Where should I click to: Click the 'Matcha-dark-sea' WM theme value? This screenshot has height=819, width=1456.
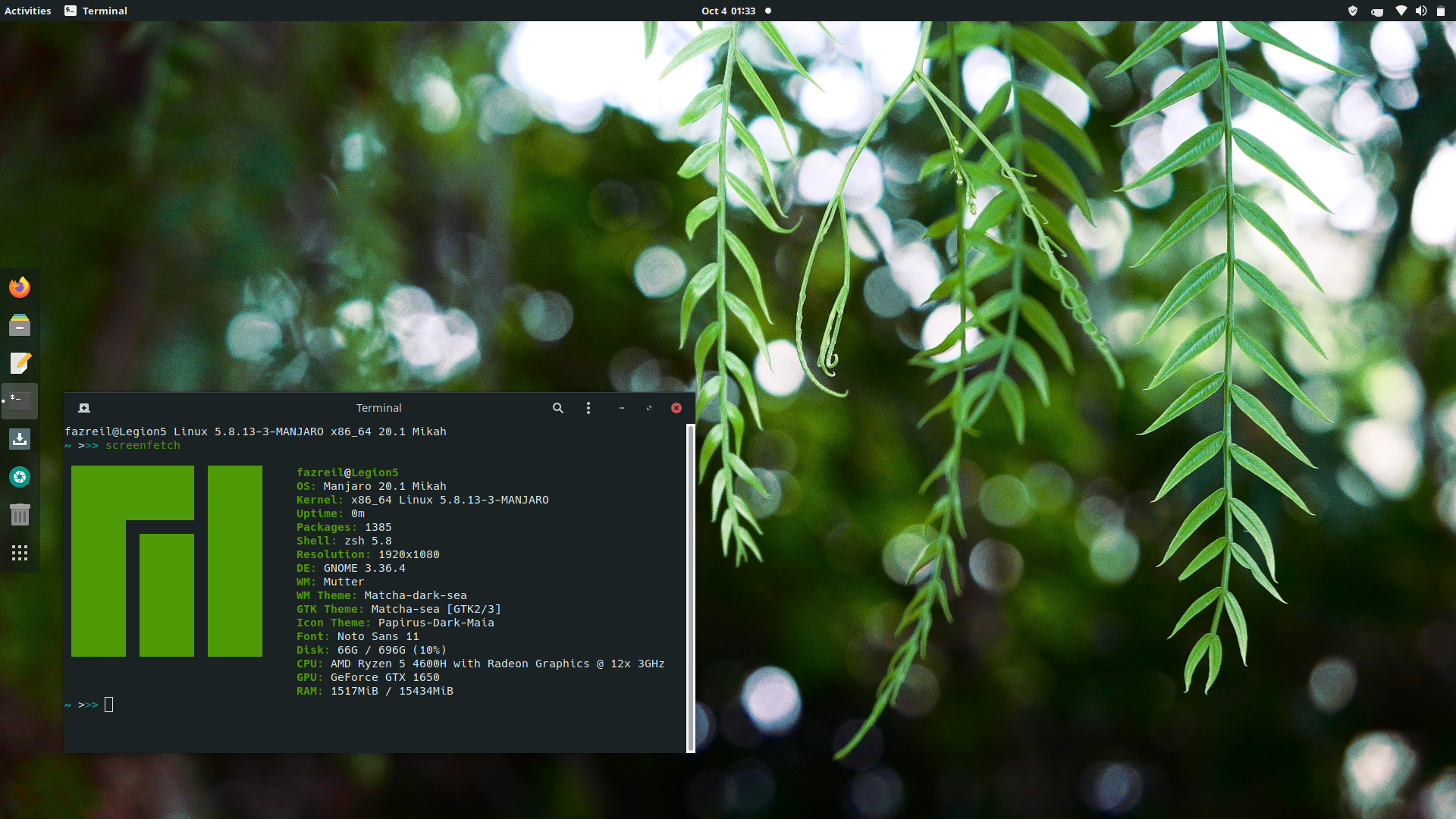[x=416, y=595]
